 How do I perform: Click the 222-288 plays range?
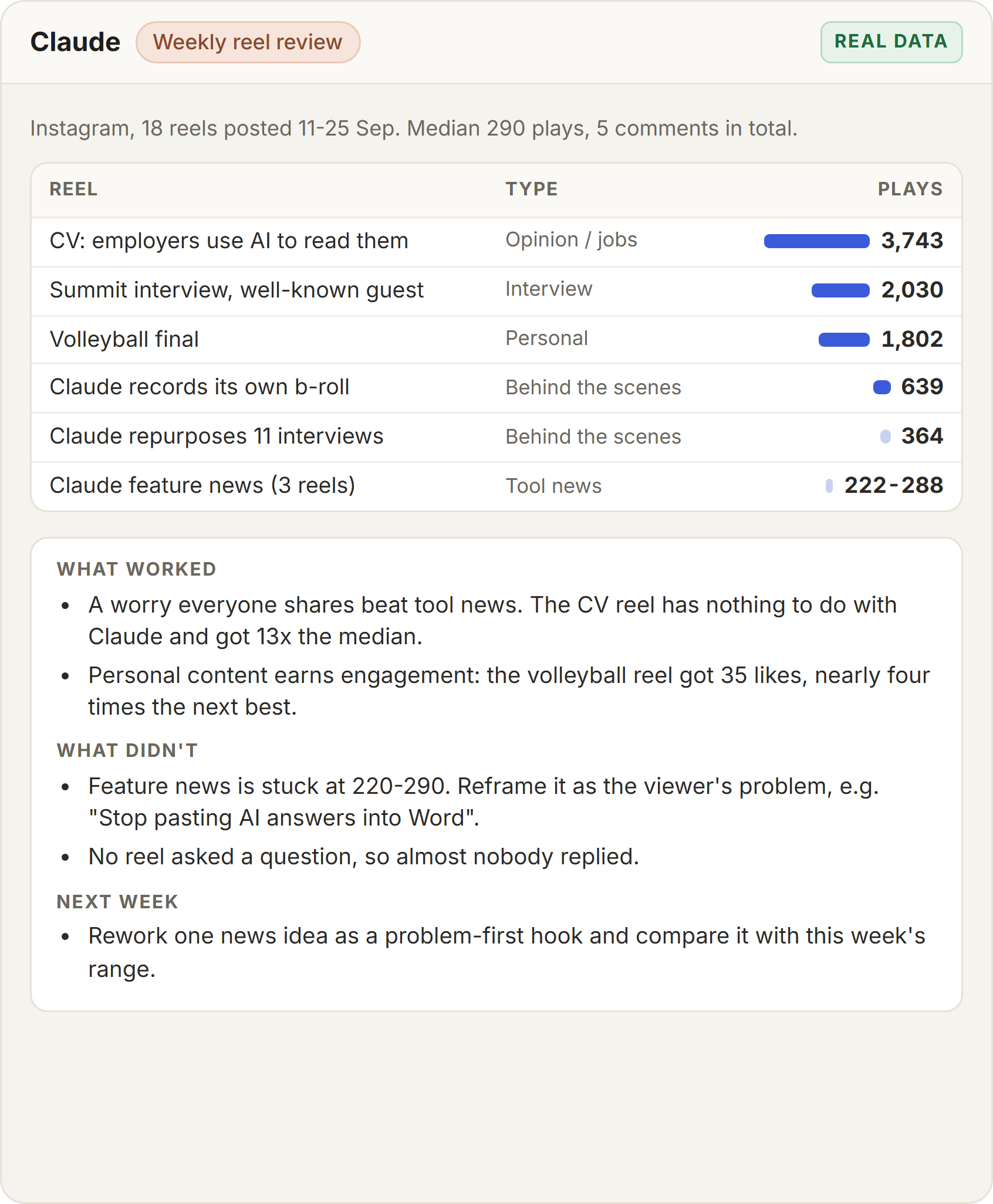tap(894, 485)
